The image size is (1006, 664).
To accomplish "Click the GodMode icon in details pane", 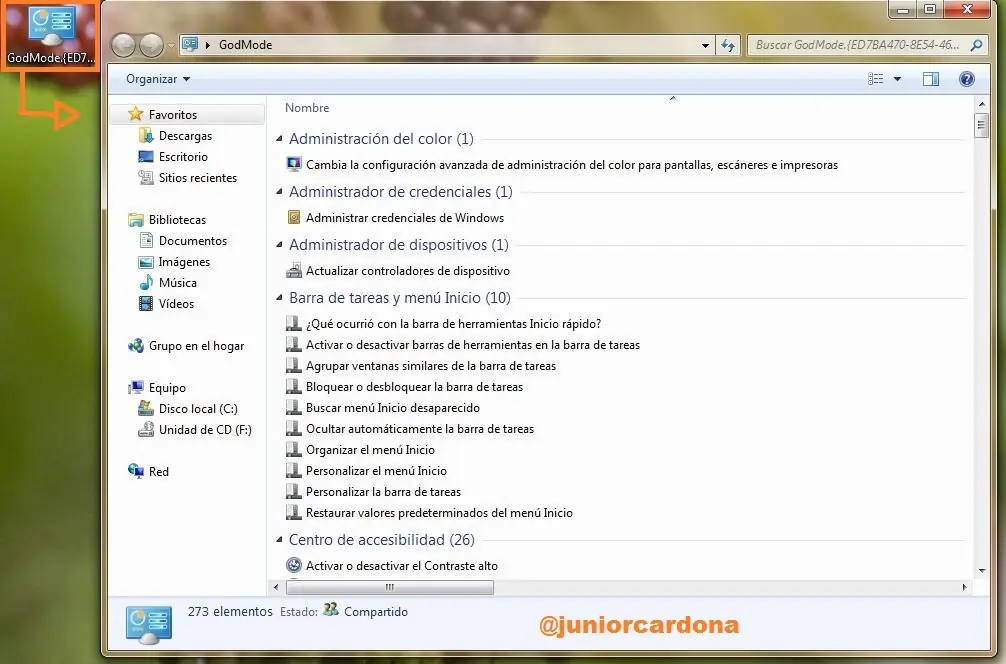I will [x=149, y=625].
